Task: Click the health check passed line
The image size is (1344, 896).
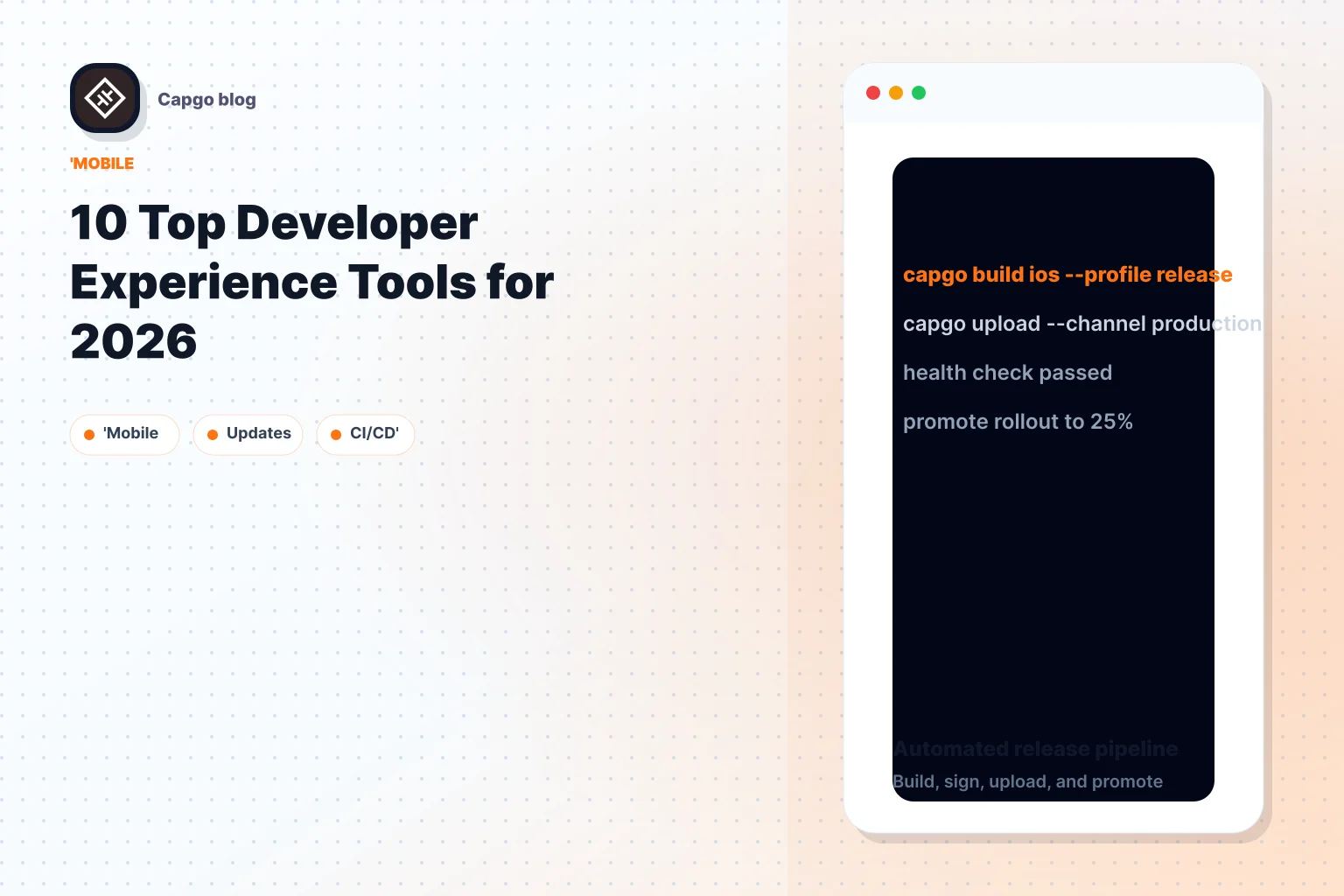Action: click(1007, 373)
